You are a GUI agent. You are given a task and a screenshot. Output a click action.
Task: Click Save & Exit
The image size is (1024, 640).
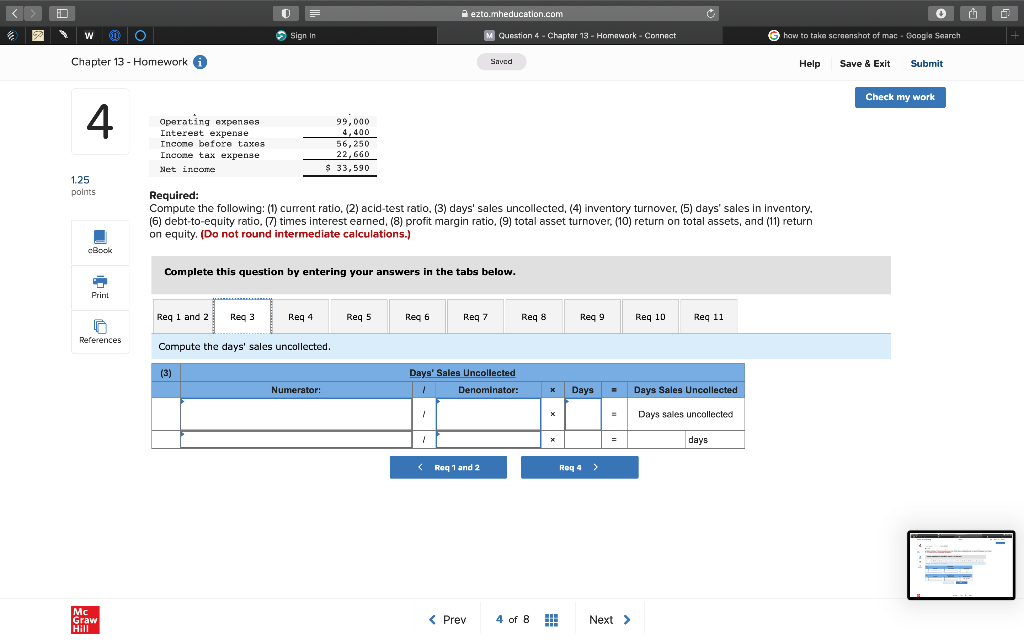[864, 63]
